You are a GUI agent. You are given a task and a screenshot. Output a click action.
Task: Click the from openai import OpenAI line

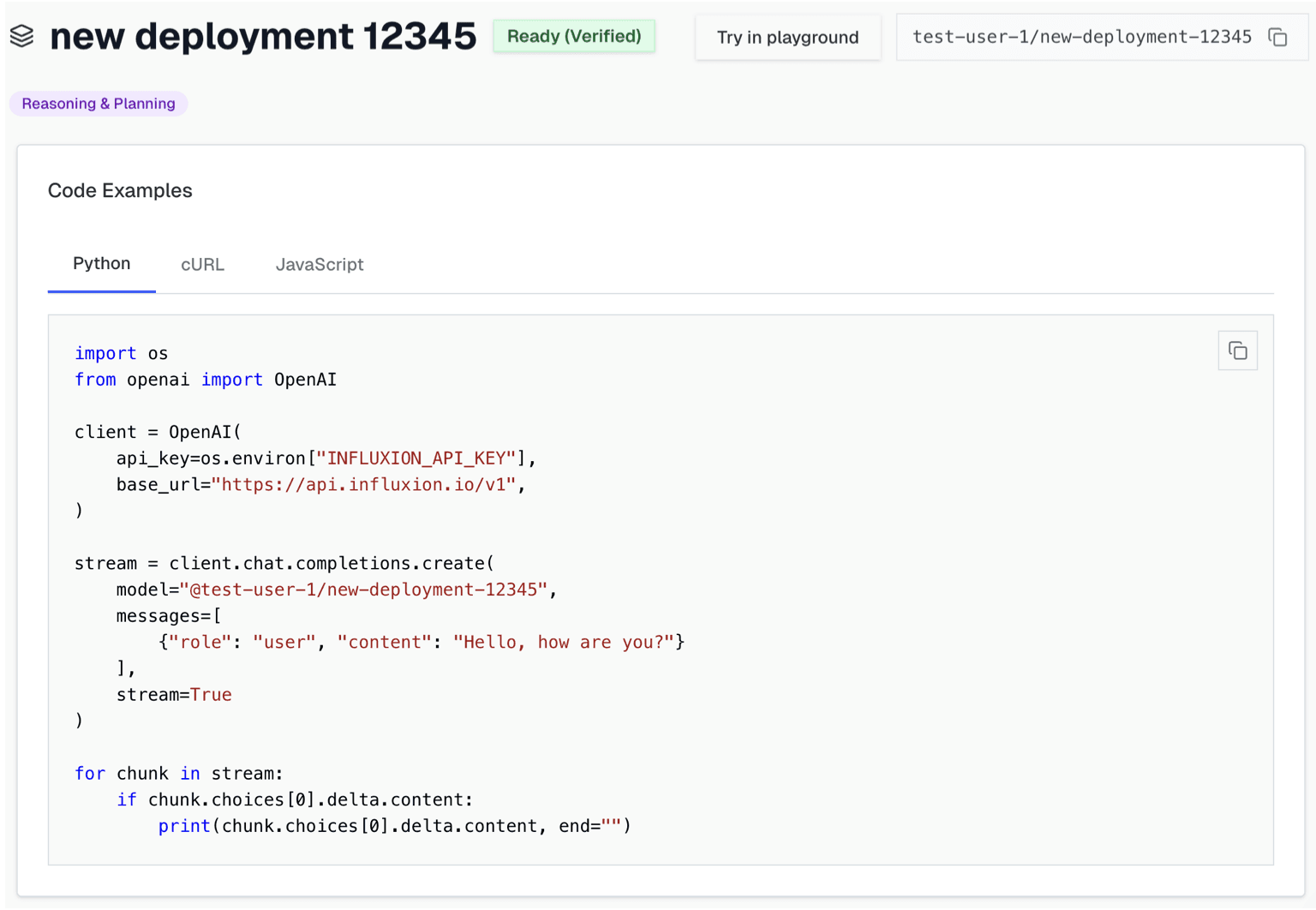206,380
